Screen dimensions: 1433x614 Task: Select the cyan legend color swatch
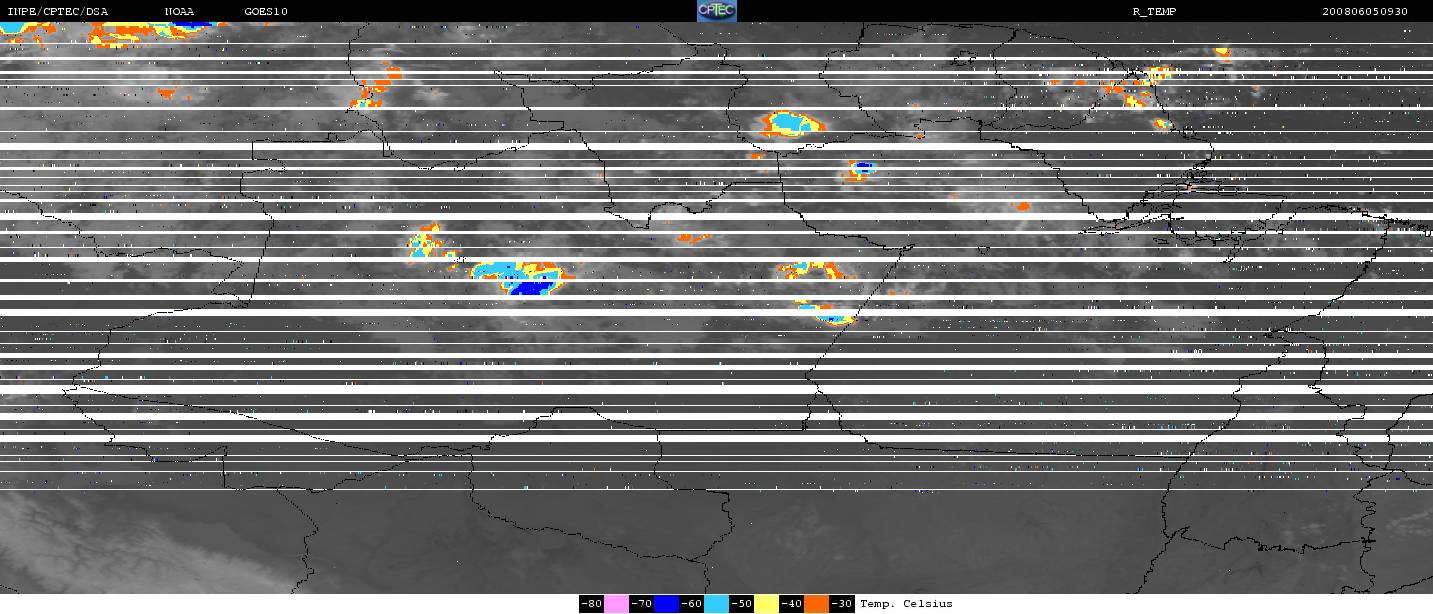tap(716, 604)
